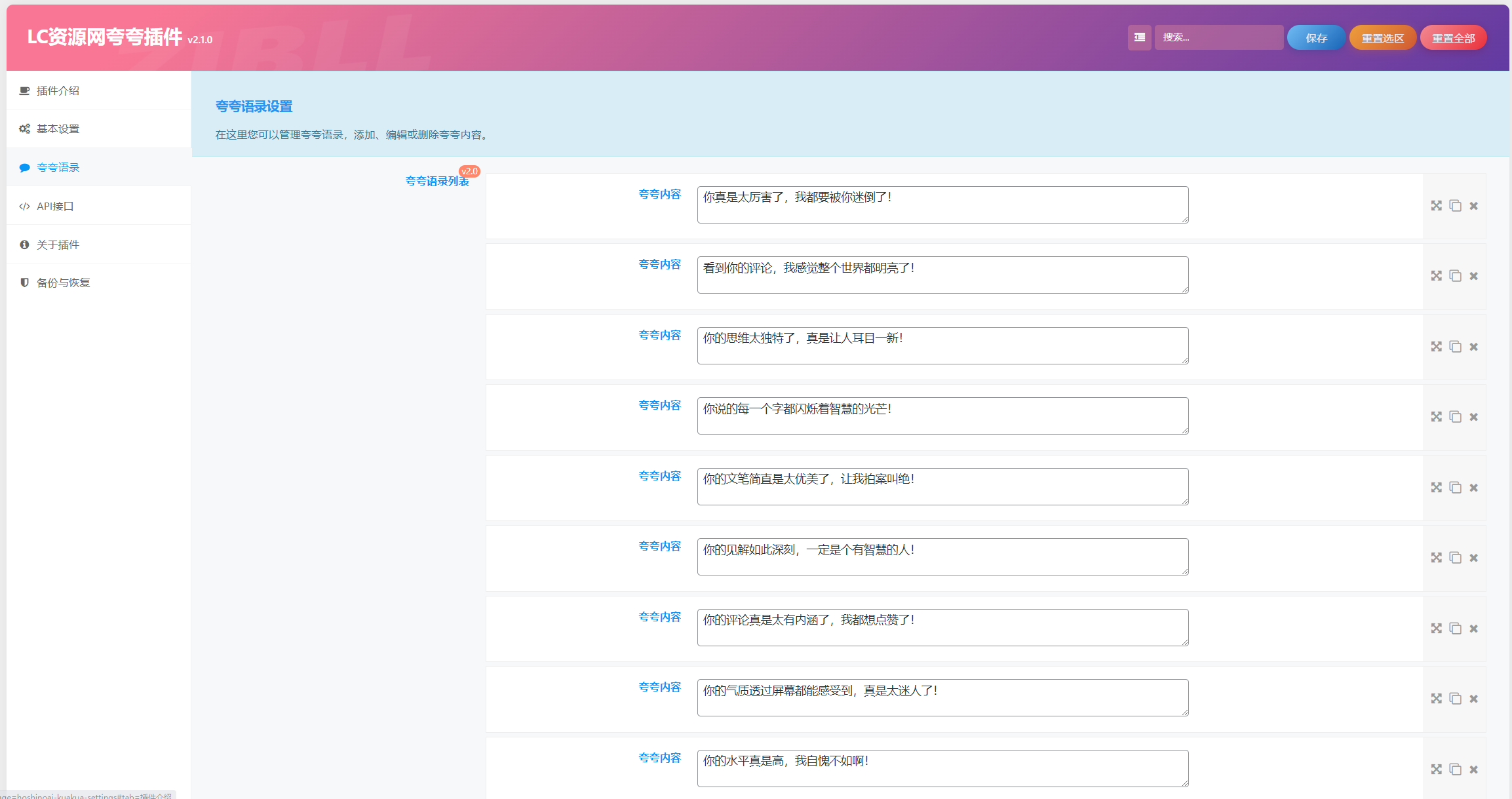Click the move handle for '你真是太厉害了' row
1512x799 pixels.
tap(1436, 206)
